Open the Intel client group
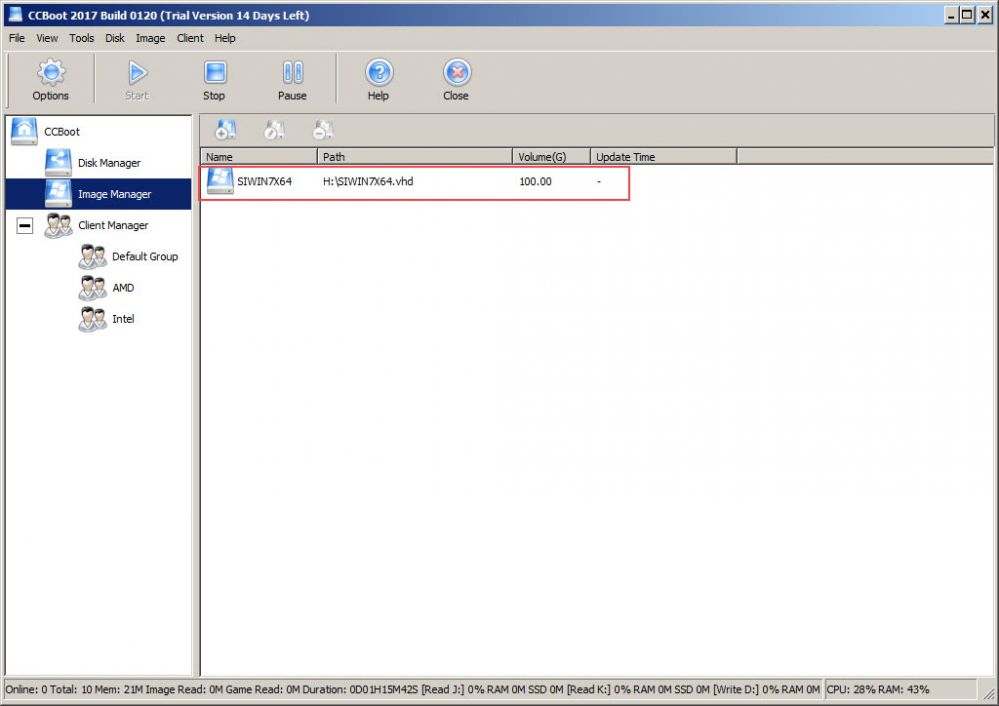This screenshot has width=999, height=706. click(x=123, y=319)
